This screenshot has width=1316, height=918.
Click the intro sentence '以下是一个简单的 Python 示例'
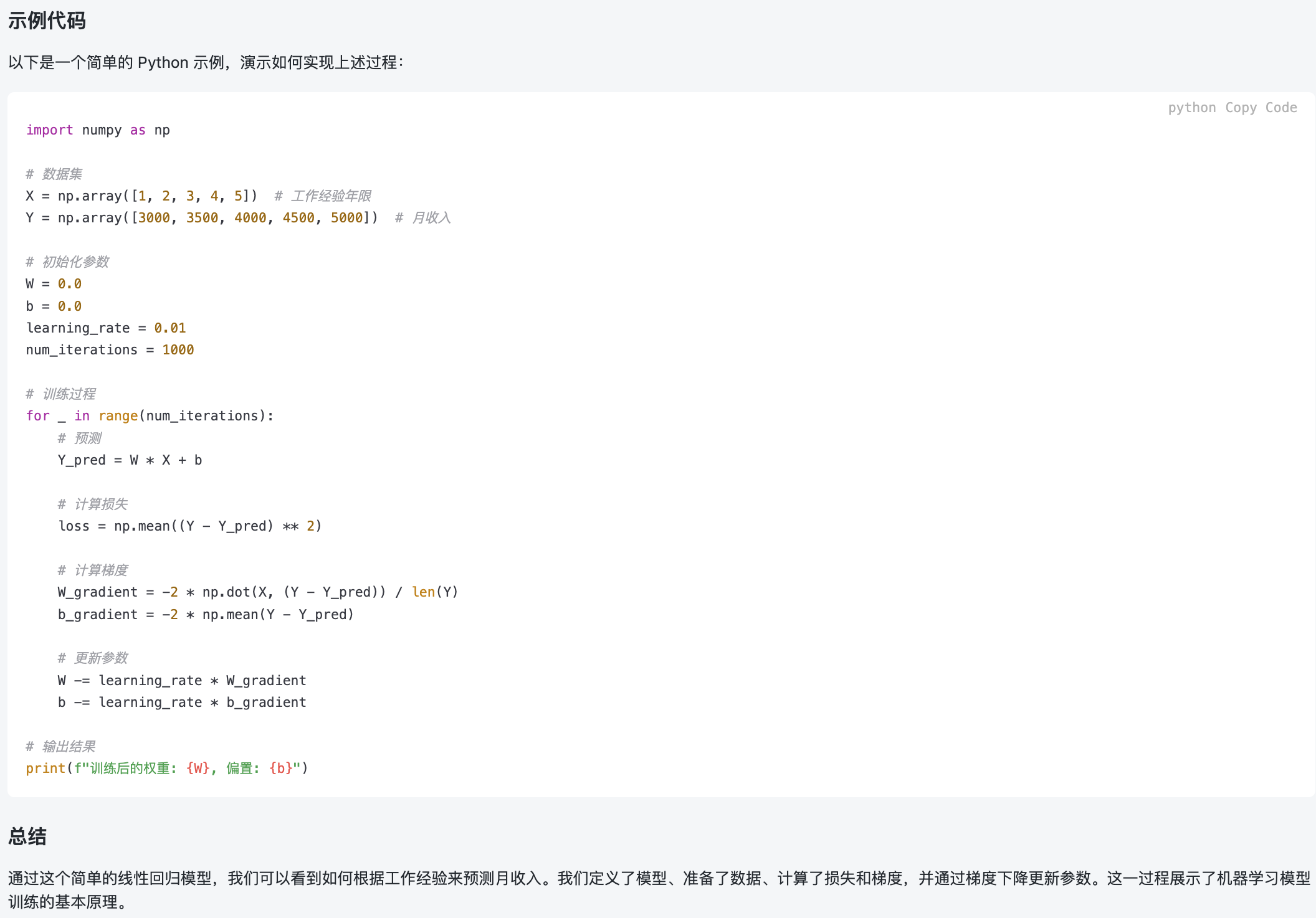206,62
